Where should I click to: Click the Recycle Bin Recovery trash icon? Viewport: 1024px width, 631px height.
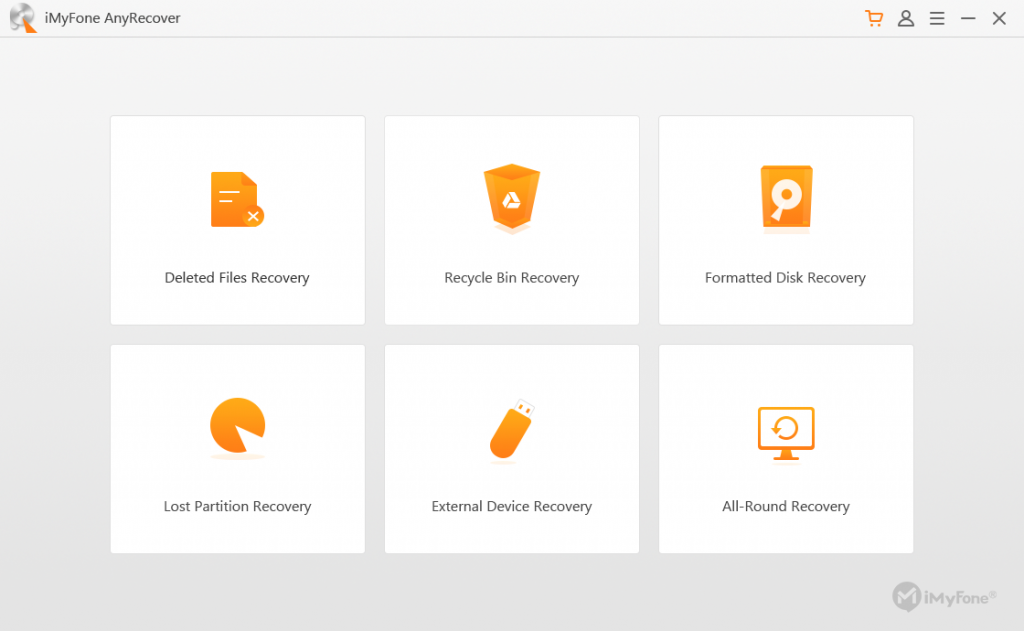(x=511, y=197)
